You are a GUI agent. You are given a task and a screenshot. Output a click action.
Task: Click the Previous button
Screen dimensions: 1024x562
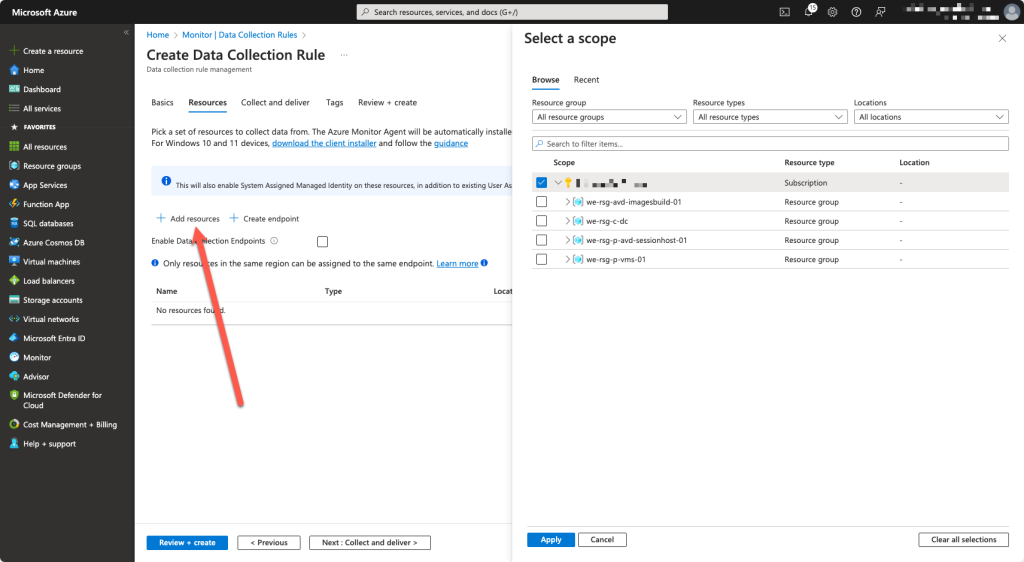coord(269,542)
